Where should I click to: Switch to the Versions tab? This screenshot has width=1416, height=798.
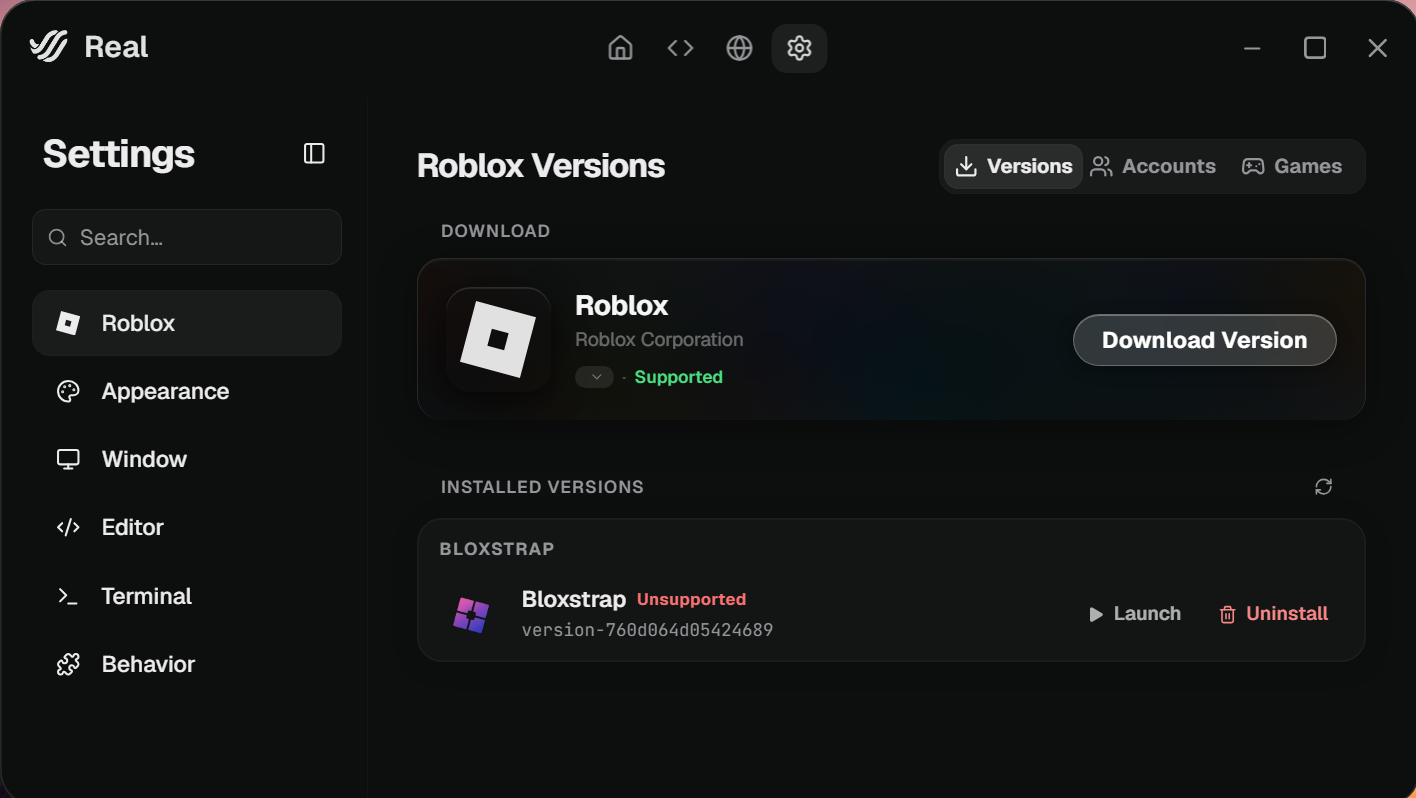[x=1014, y=166]
